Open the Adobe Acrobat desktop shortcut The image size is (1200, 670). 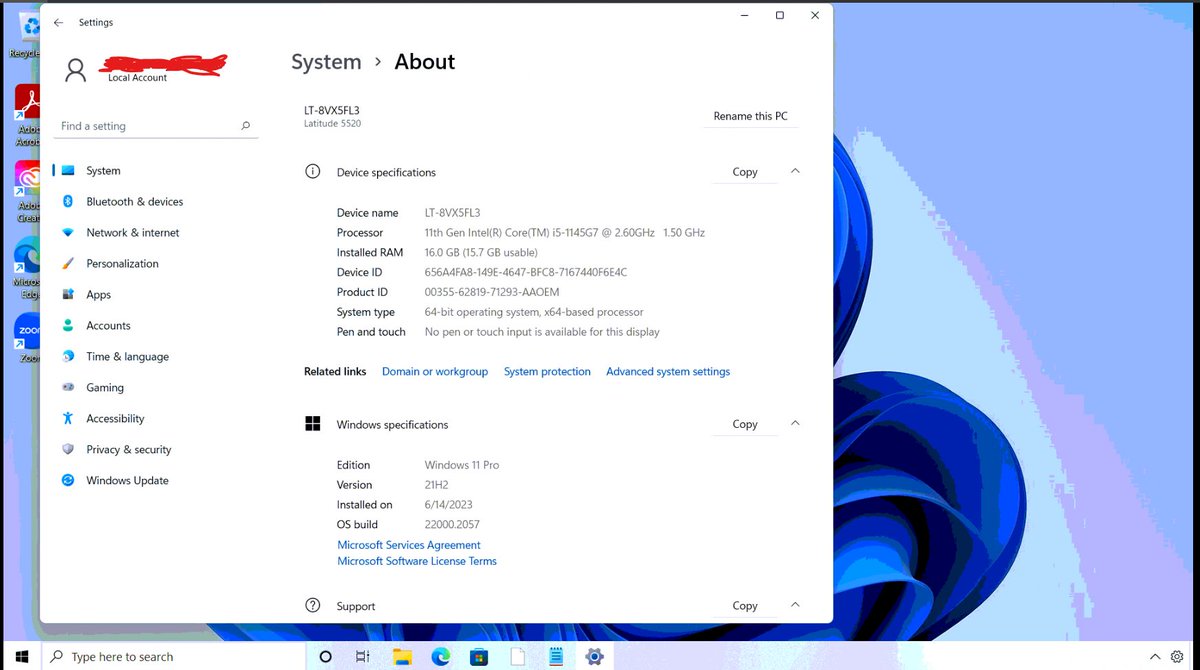[x=26, y=114]
